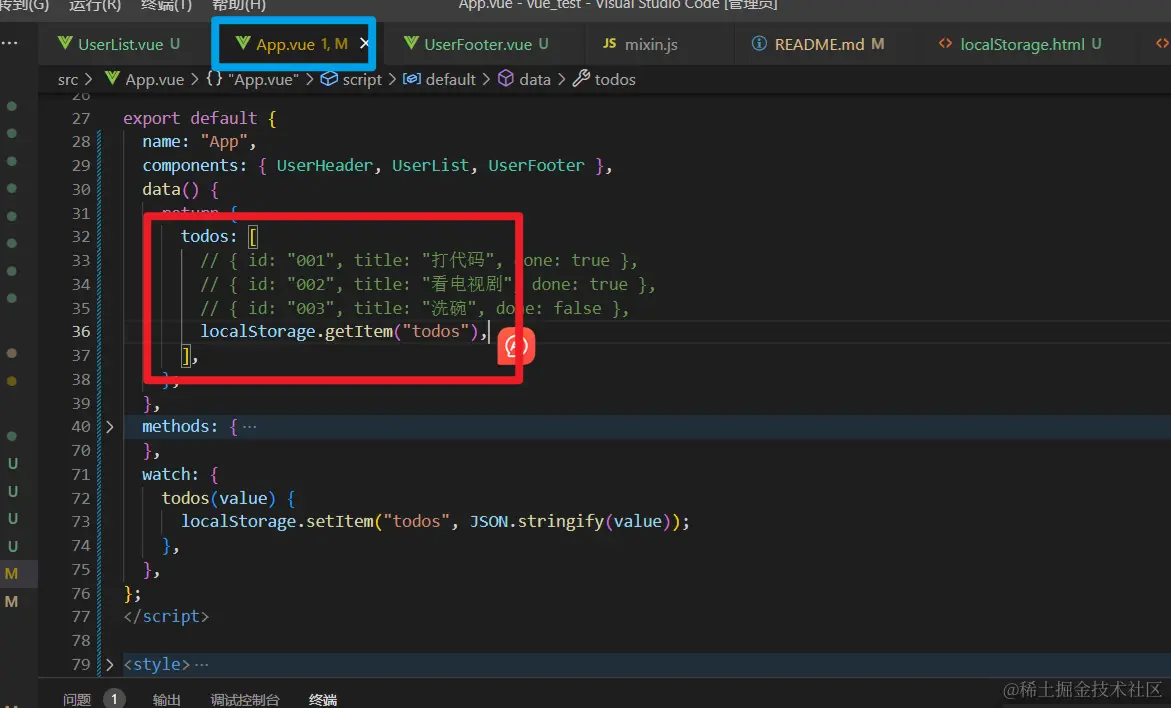The image size is (1171, 708).
Task: Click UserHeader in components line
Action: (x=324, y=165)
